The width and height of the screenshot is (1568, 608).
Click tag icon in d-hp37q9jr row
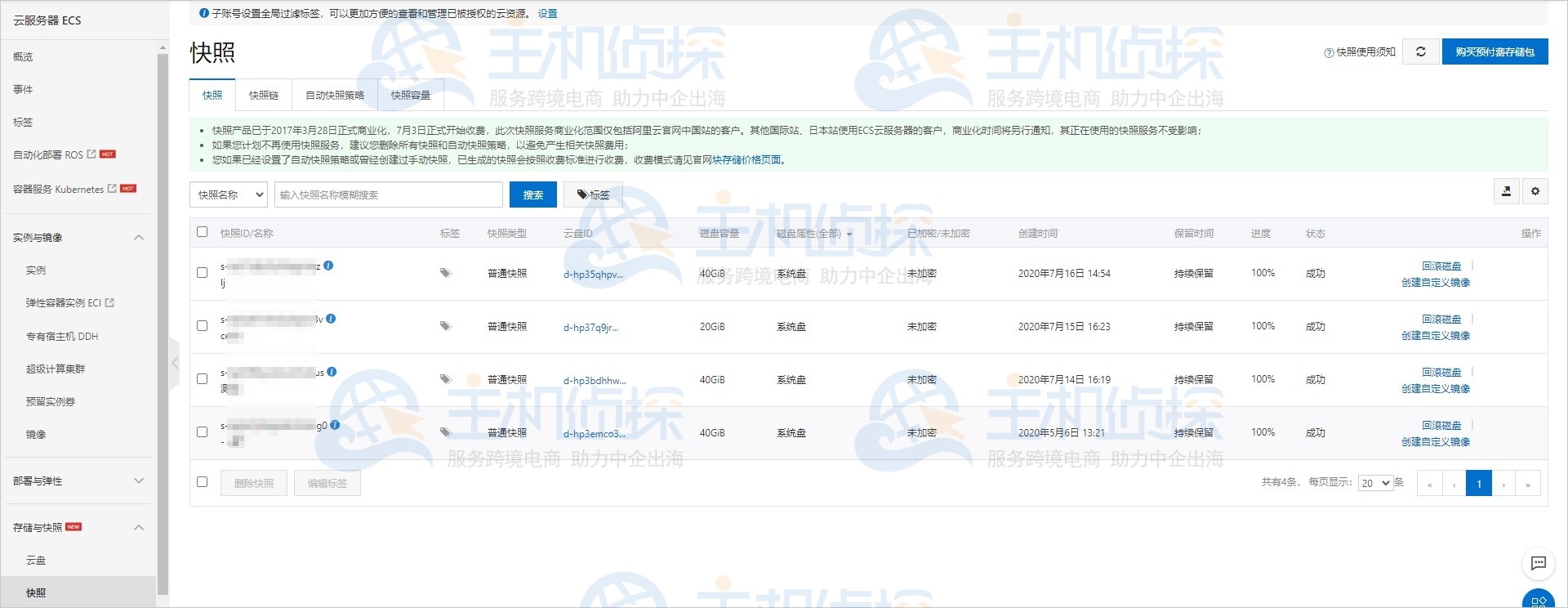[x=445, y=326]
